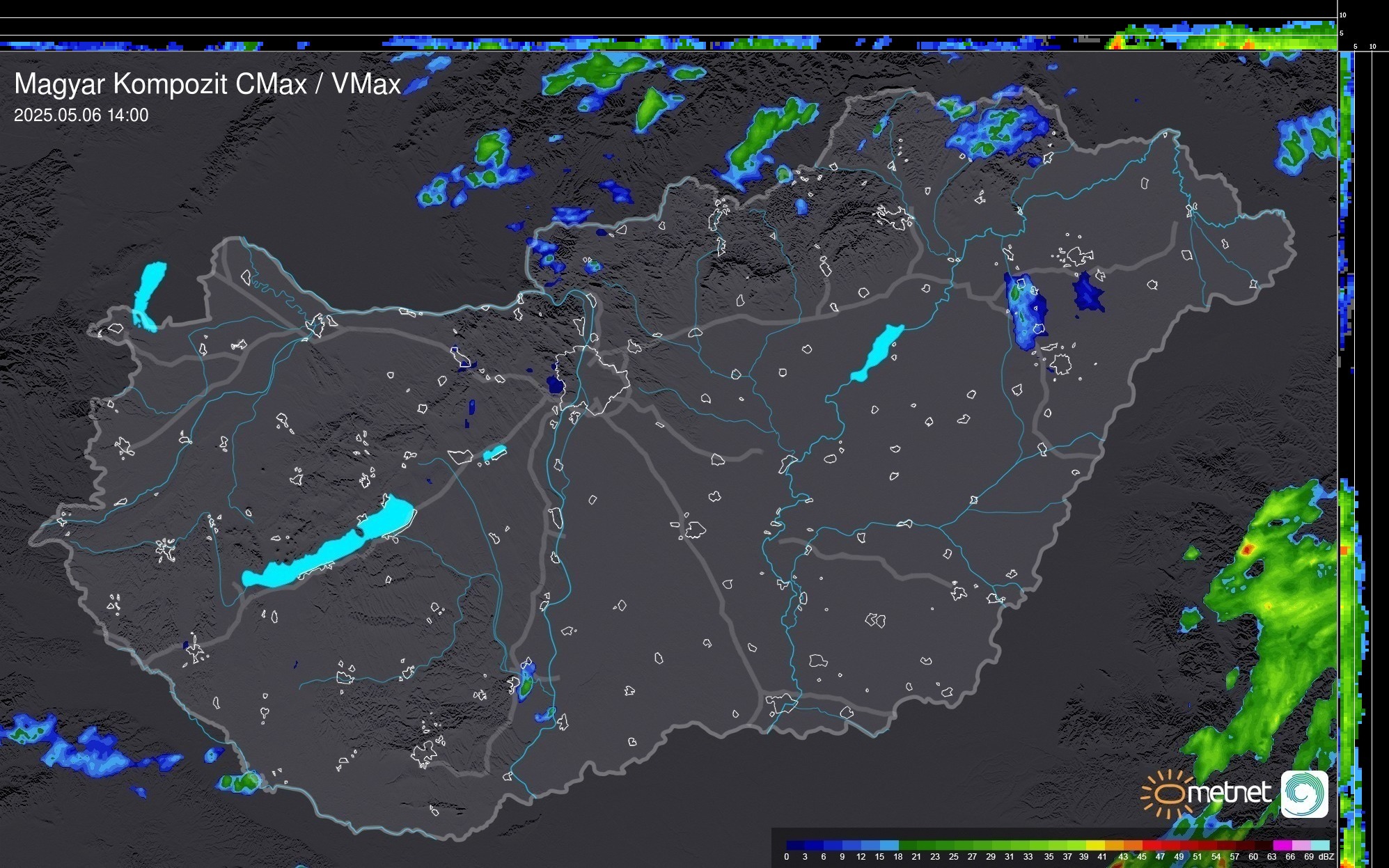Click the small cyan Lake Velence
Viewport: 1389px width, 868px height.
coord(494,453)
